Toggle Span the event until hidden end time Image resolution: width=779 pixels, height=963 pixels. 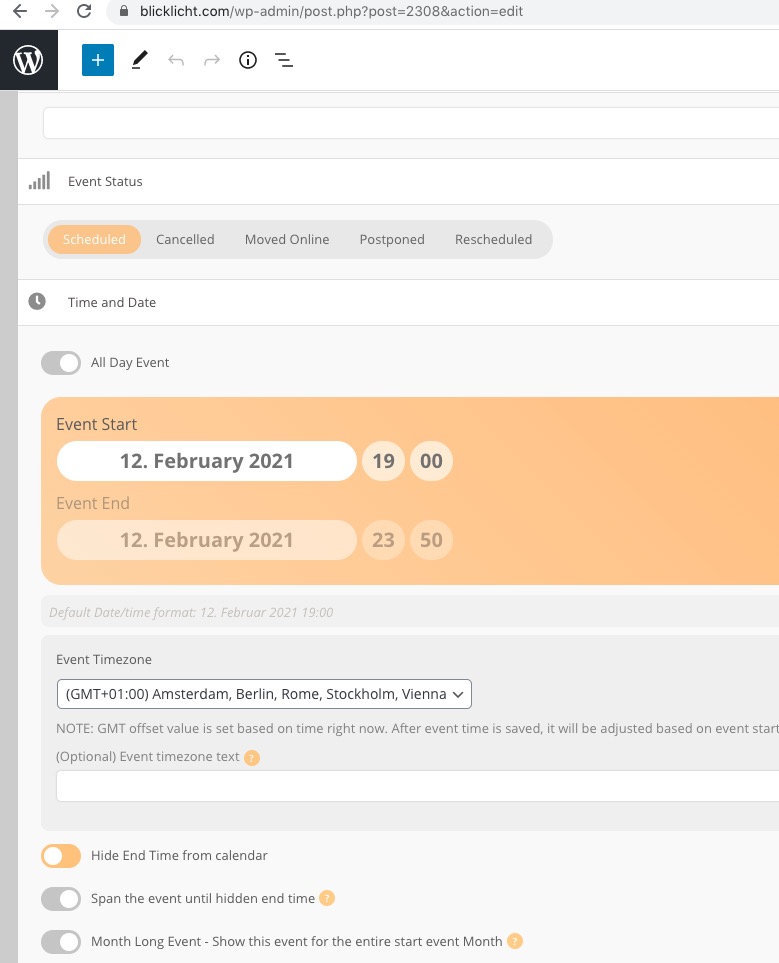[61, 899]
